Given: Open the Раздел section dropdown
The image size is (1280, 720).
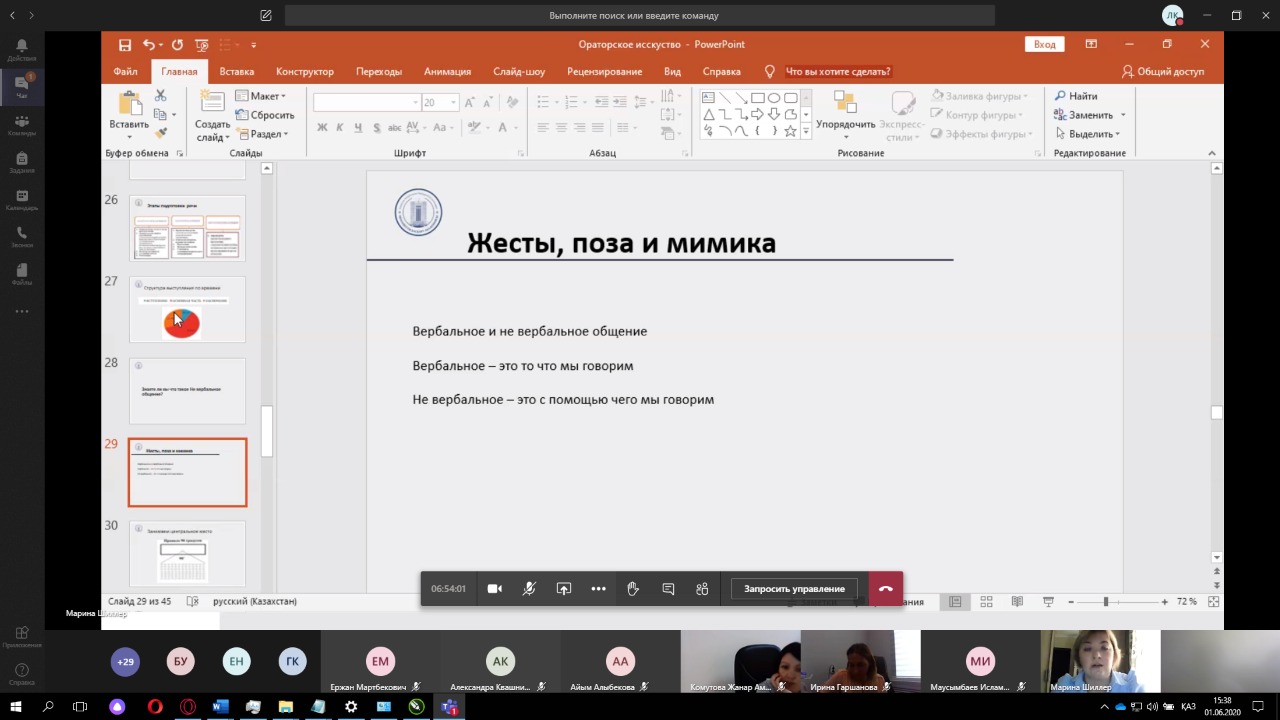Looking at the screenshot, I should 263,134.
